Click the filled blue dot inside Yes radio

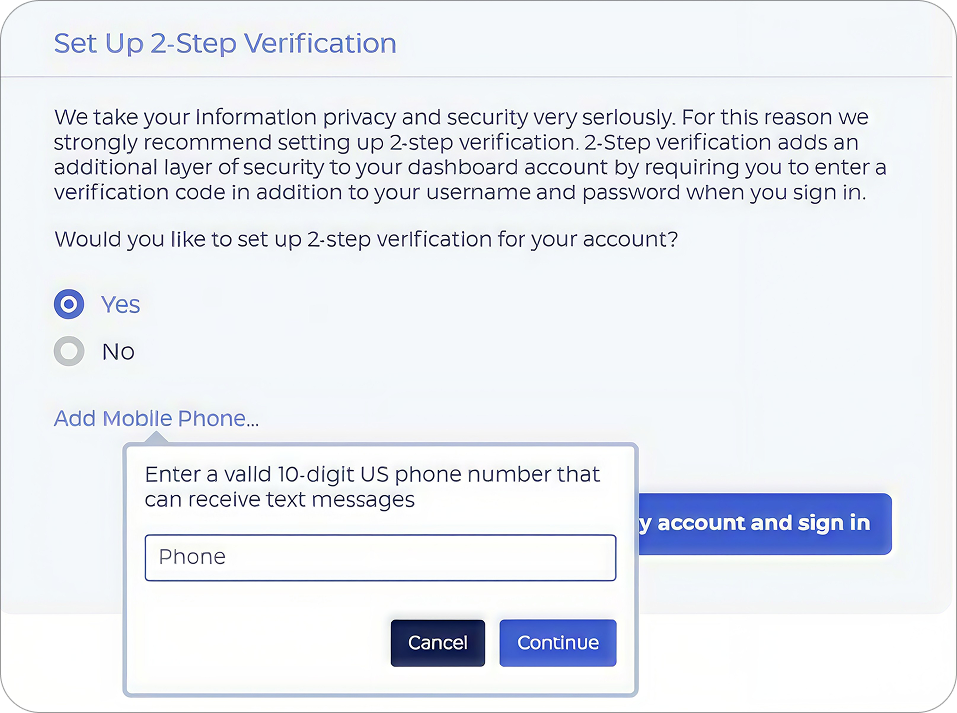(69, 304)
